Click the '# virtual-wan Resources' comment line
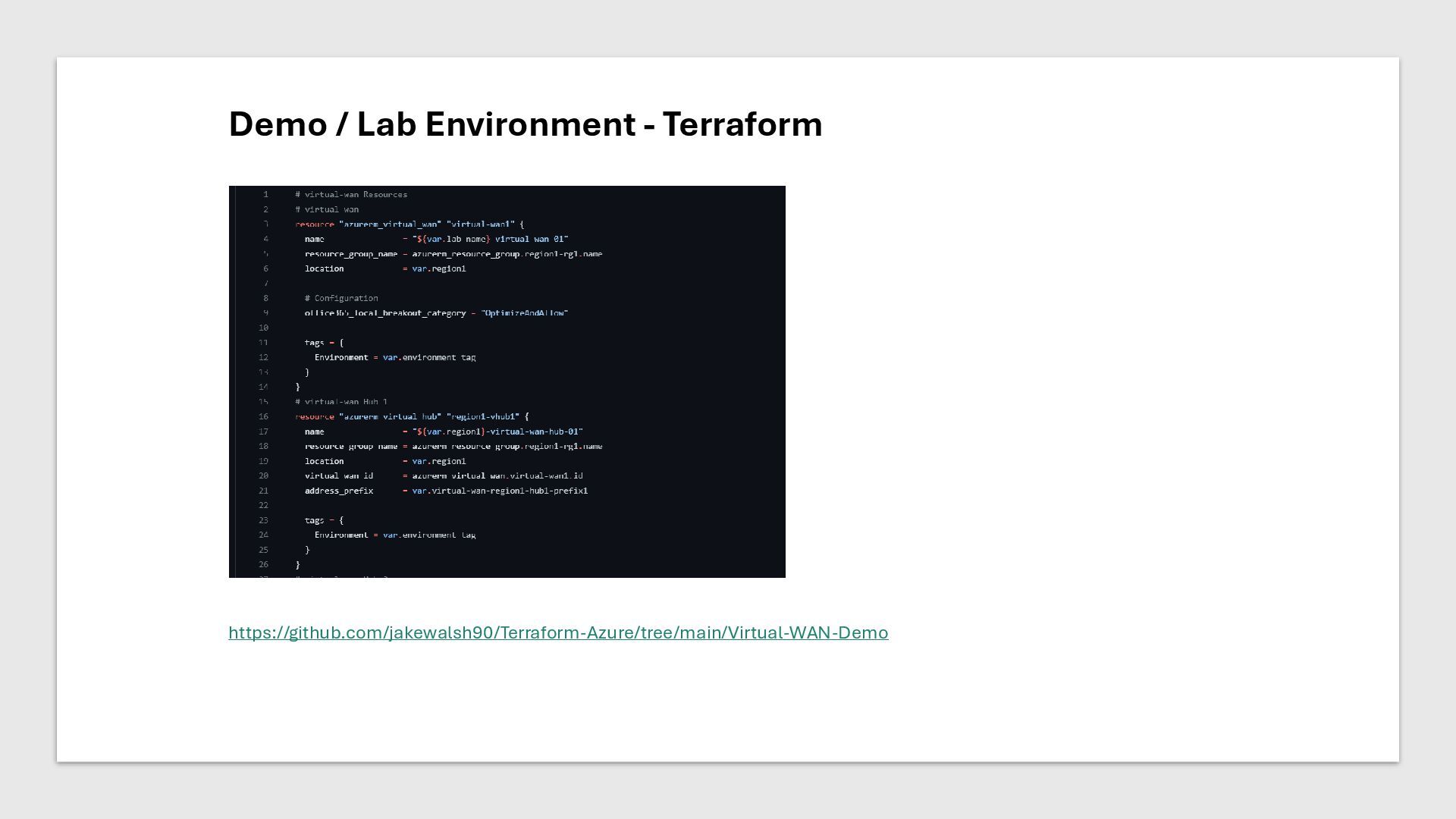The width and height of the screenshot is (1456, 819). (x=351, y=195)
